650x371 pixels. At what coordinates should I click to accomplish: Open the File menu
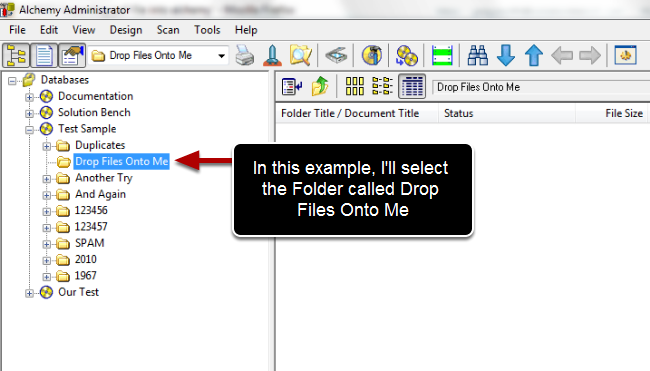point(17,30)
